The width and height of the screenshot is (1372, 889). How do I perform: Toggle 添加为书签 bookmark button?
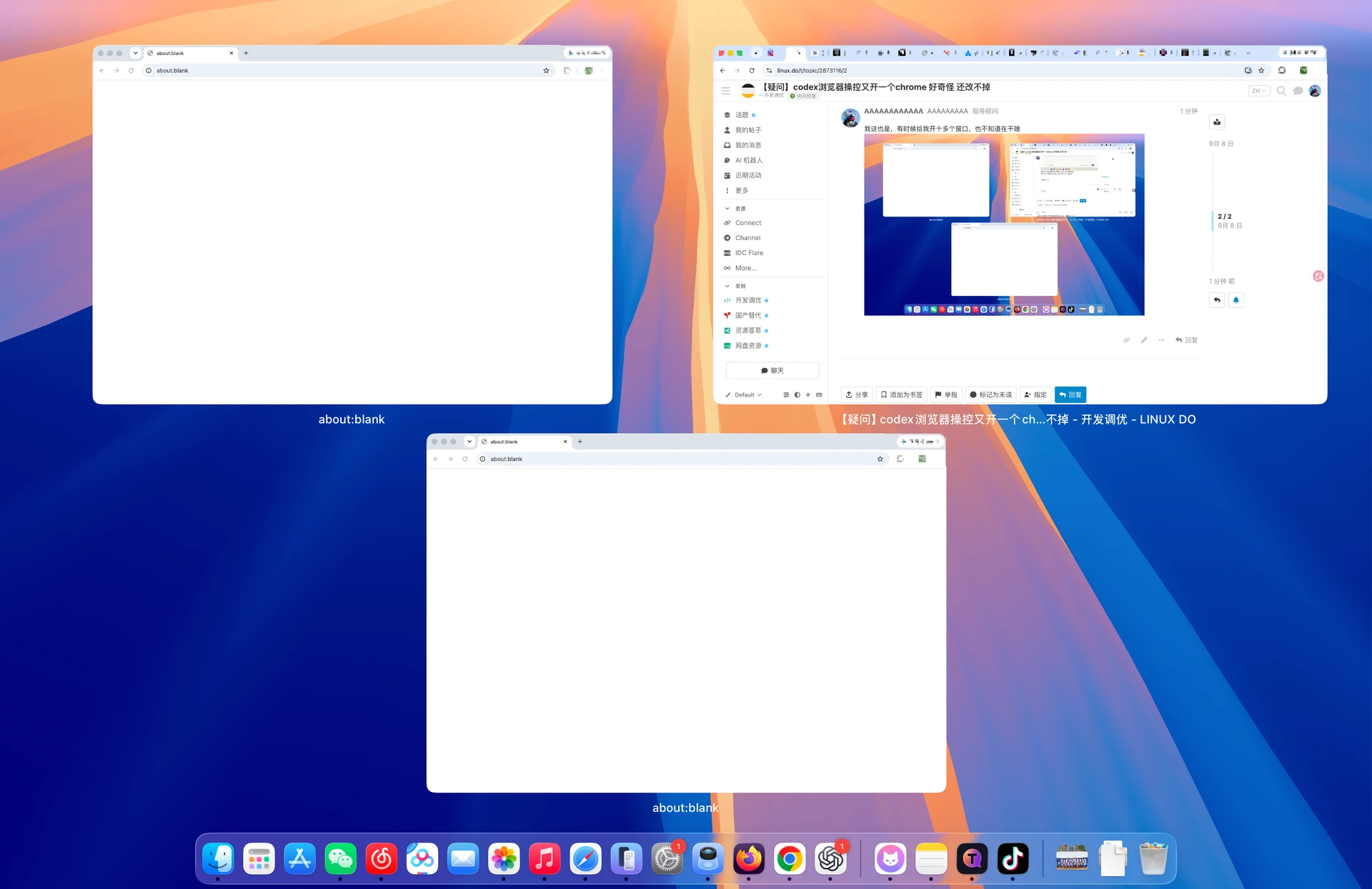tap(901, 394)
